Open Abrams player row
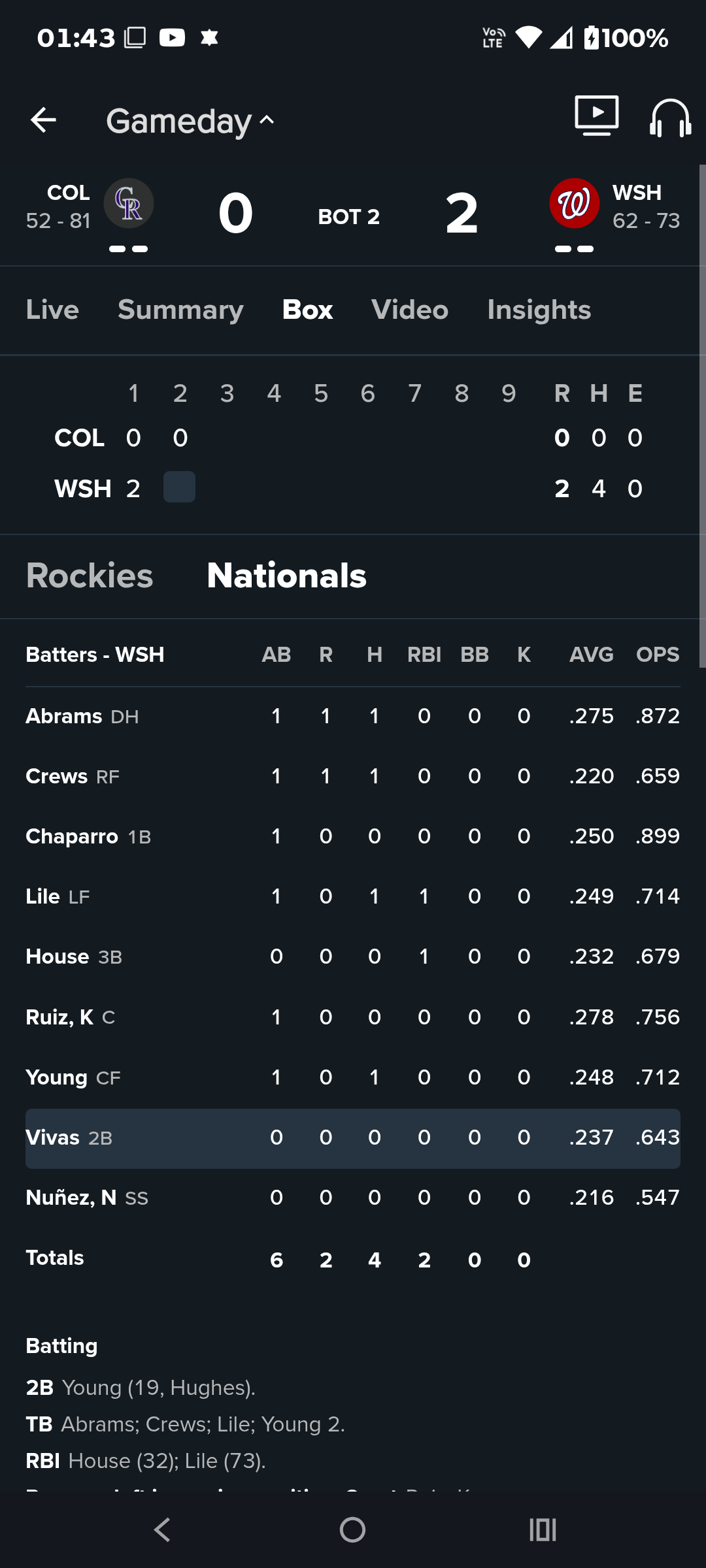The image size is (706, 1568). 353,716
